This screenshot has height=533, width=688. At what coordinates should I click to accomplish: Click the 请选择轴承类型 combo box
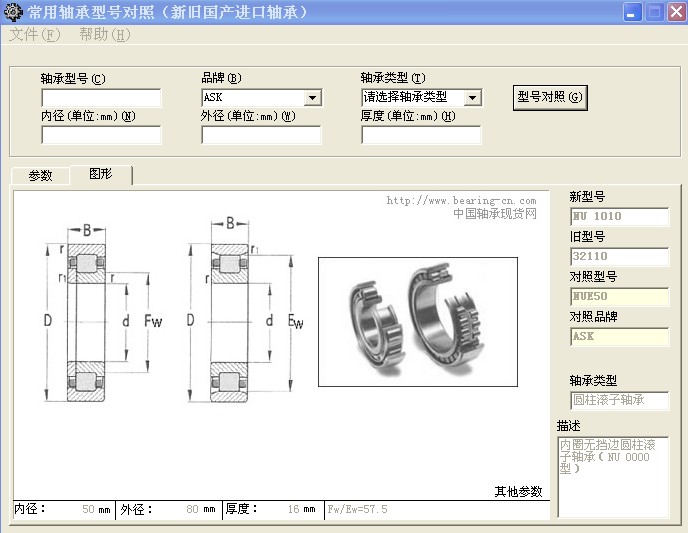click(x=422, y=97)
